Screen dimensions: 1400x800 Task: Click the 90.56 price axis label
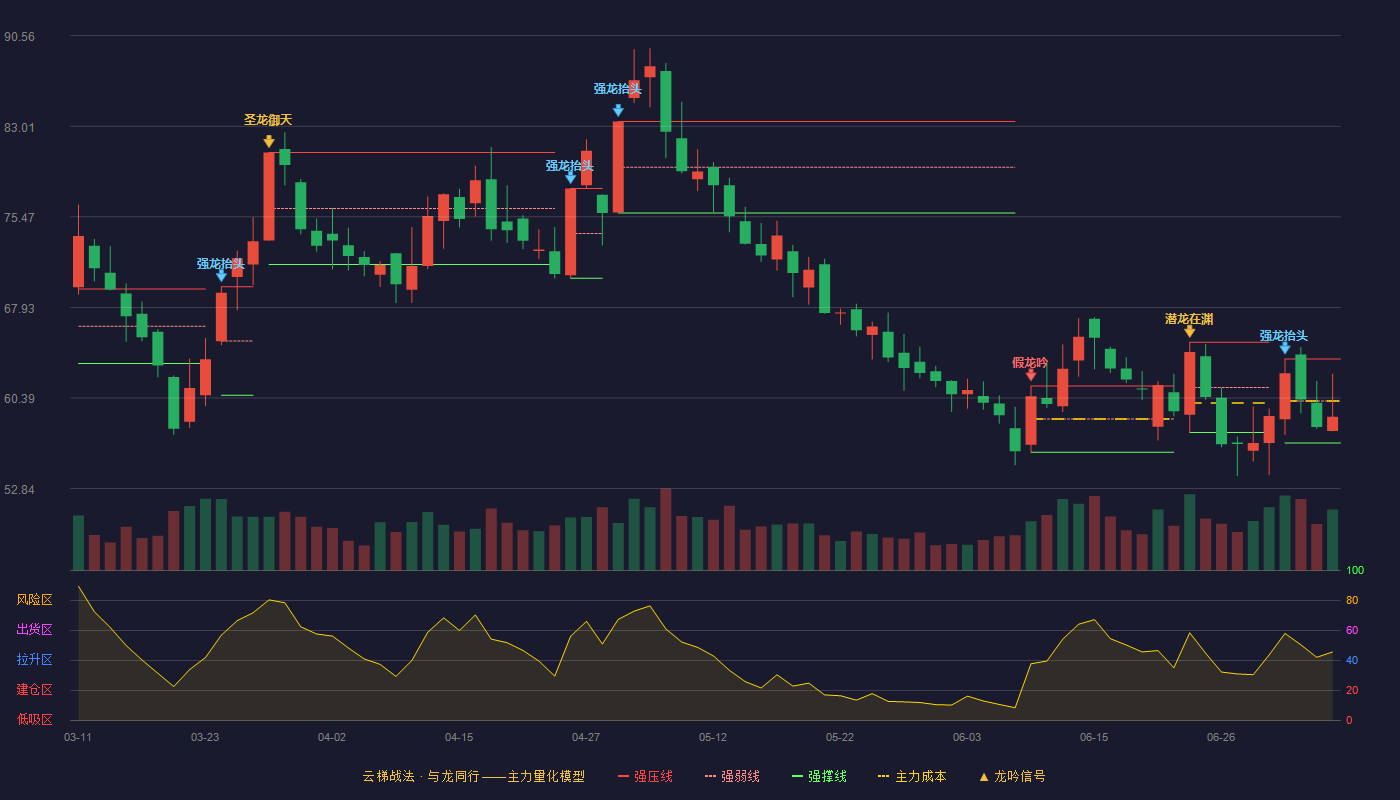point(20,37)
